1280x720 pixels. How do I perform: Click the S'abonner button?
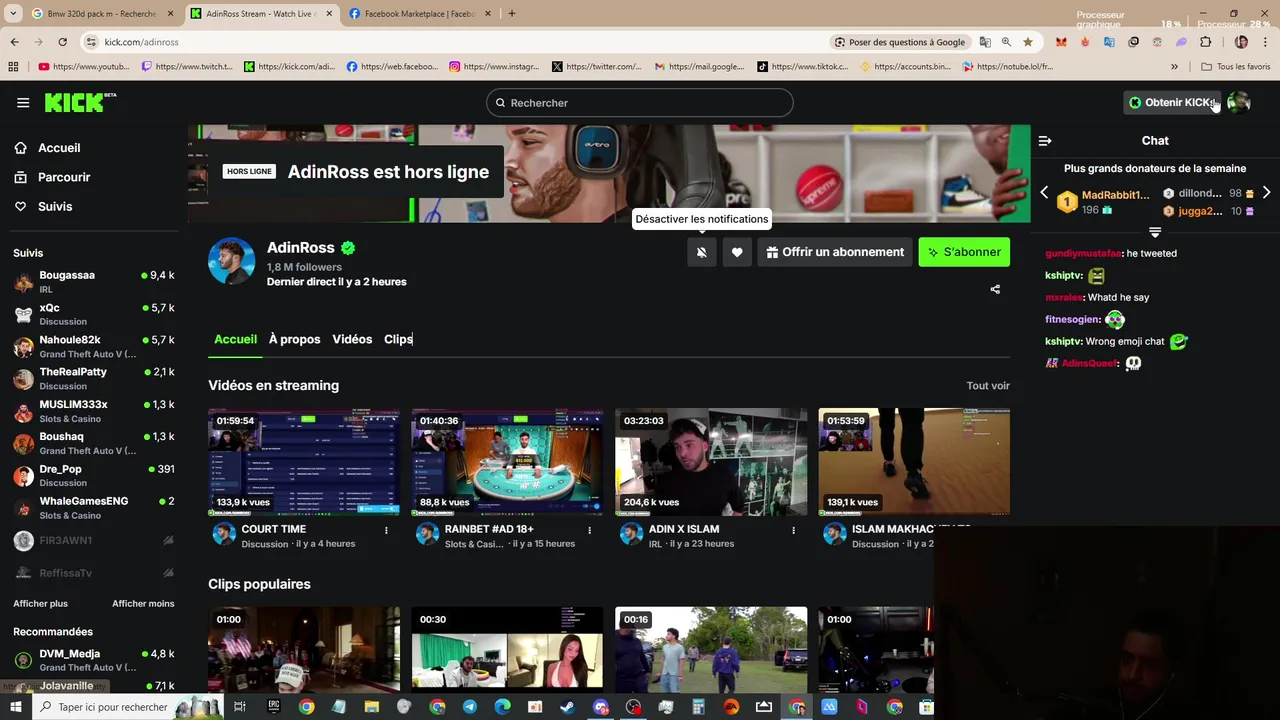(964, 252)
